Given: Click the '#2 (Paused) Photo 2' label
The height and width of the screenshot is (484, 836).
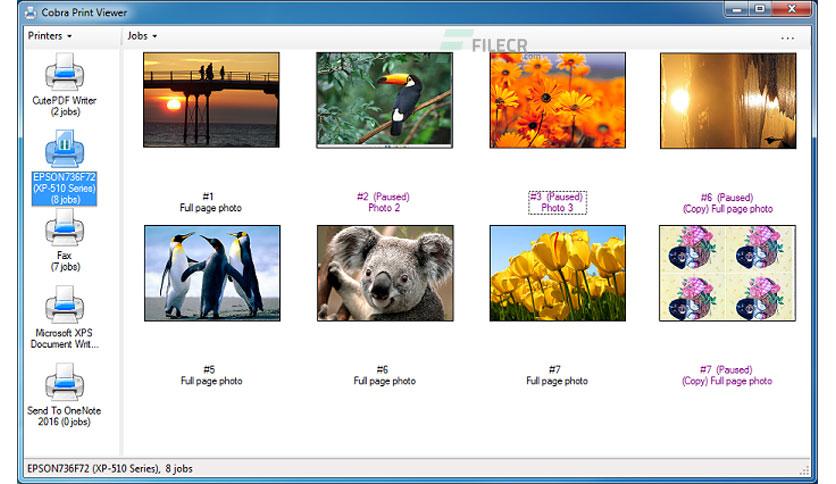Looking at the screenshot, I should [x=383, y=202].
